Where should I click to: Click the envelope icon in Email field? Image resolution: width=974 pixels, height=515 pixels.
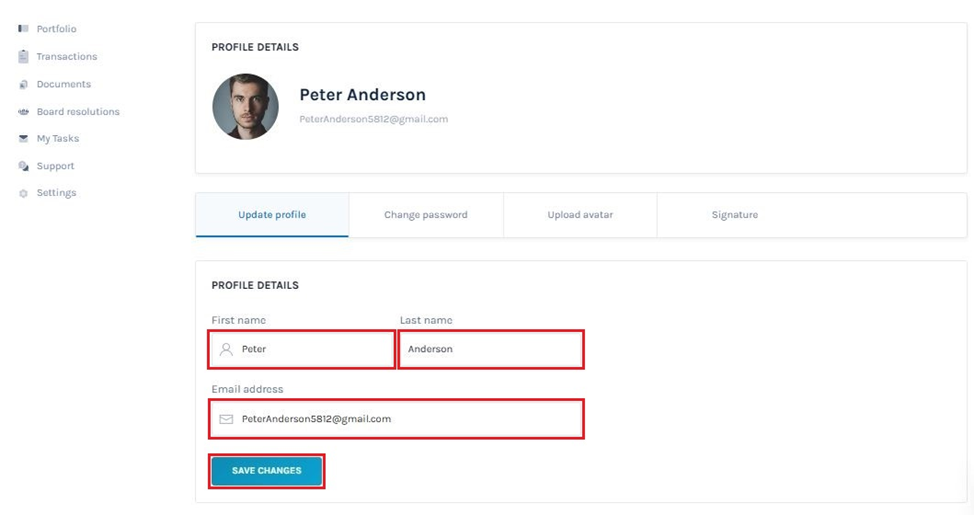226,419
